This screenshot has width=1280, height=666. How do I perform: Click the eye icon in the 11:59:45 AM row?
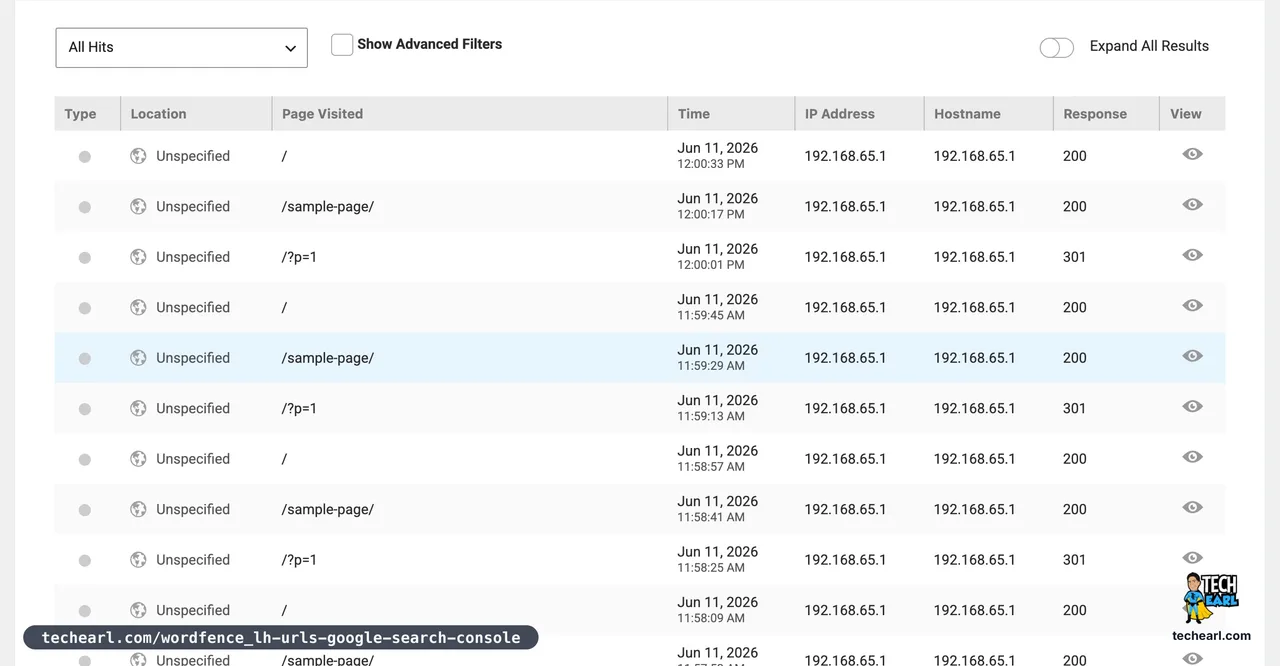[1192, 305]
